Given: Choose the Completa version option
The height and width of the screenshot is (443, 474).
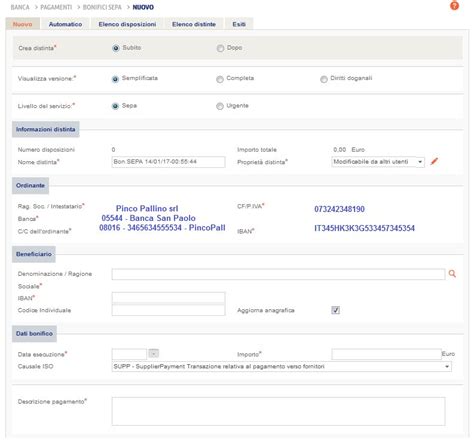Looking at the screenshot, I should (x=220, y=79).
